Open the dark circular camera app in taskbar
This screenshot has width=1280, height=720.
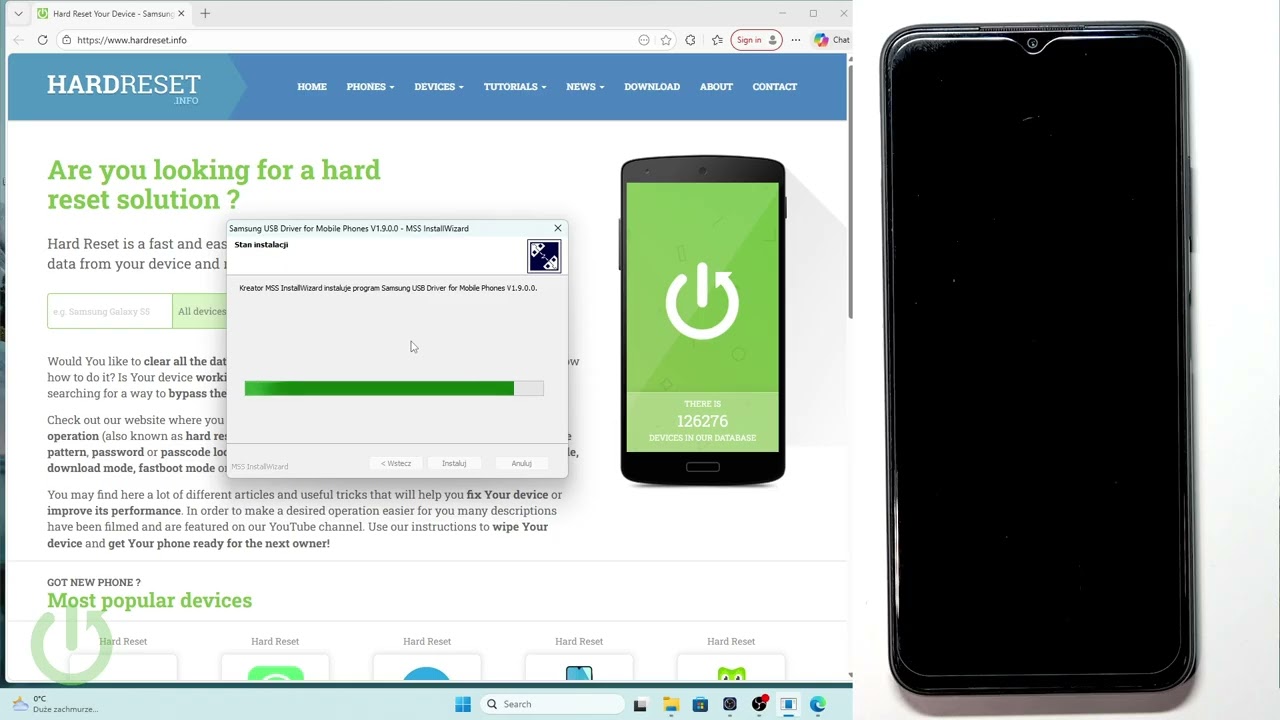point(730,704)
